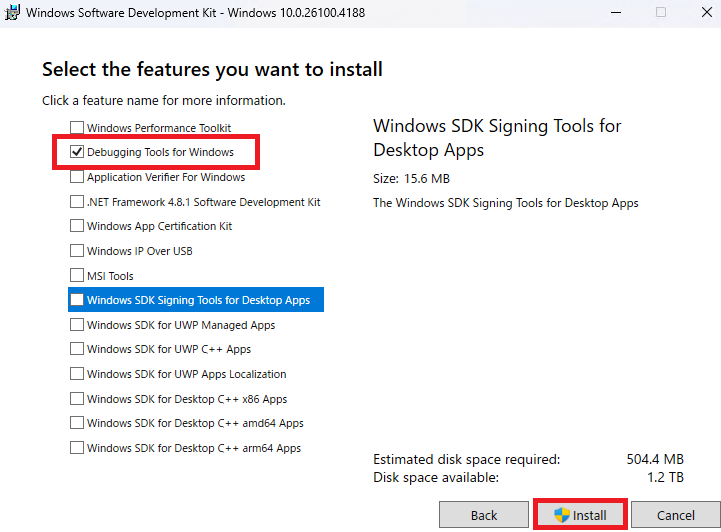Enable Application Verifier For Windows checkbox

77,177
